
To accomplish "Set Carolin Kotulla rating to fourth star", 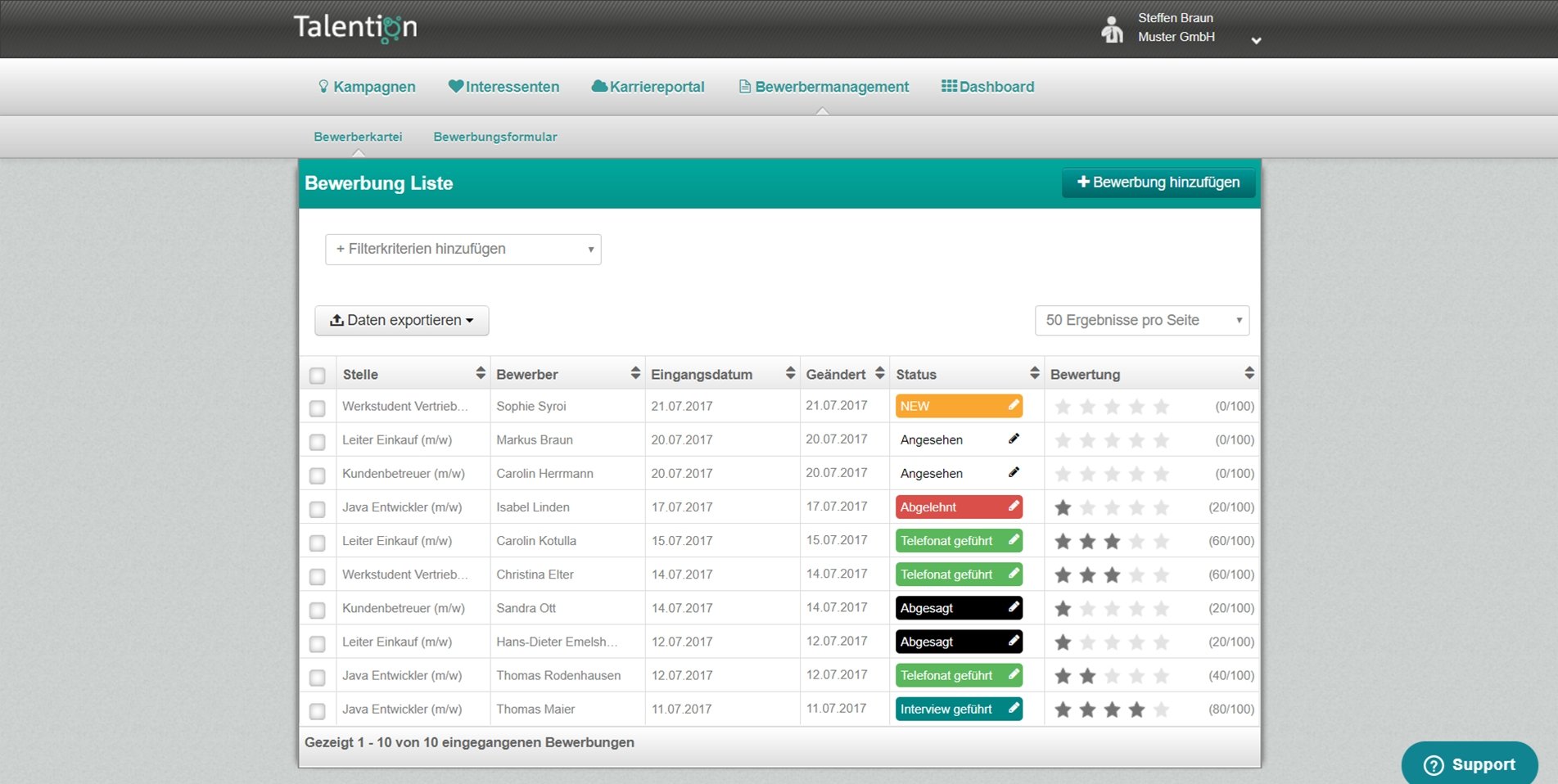I will 1136,541.
